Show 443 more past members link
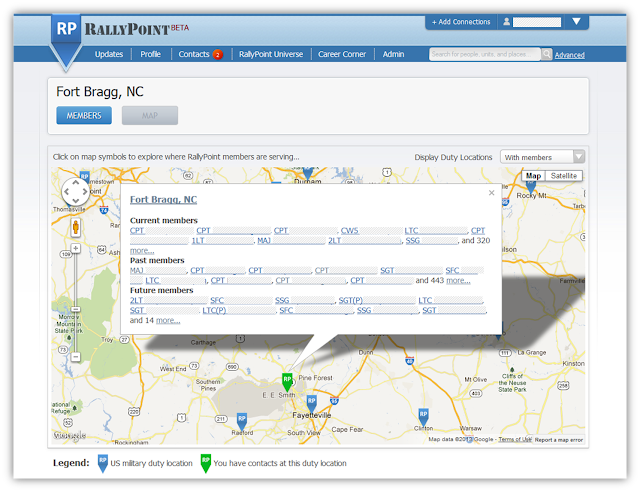Screen dimensions: 640x492 click(x=458, y=281)
